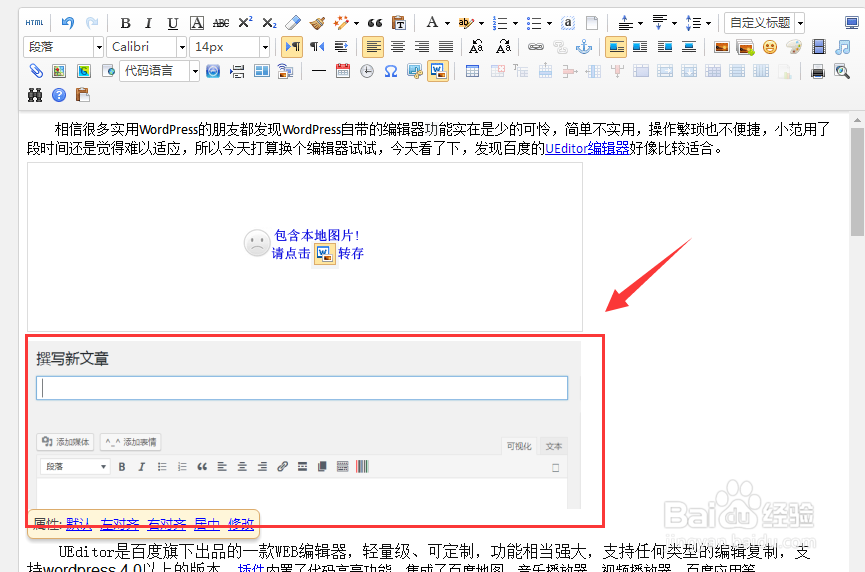This screenshot has width=865, height=572.
Task: Insert a horizontal line
Action: pos(318,71)
